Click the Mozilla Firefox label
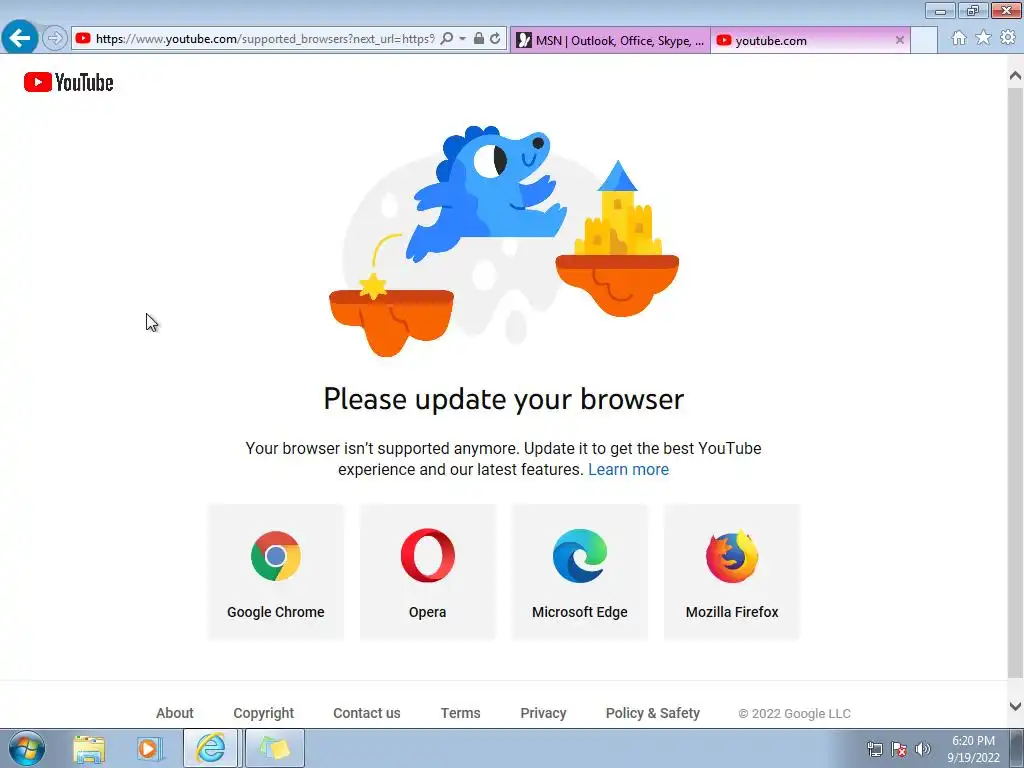The image size is (1024, 768). point(732,612)
